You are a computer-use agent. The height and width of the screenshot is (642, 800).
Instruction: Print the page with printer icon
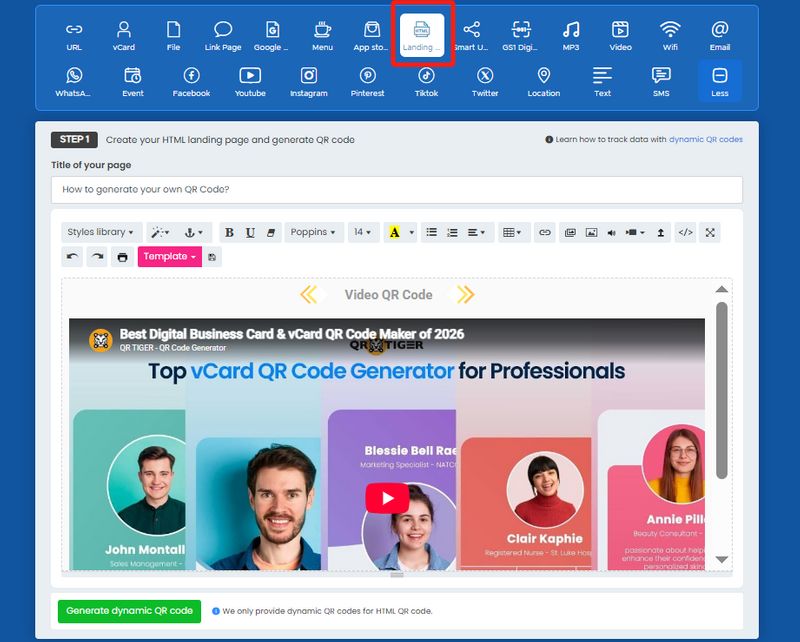(x=122, y=257)
